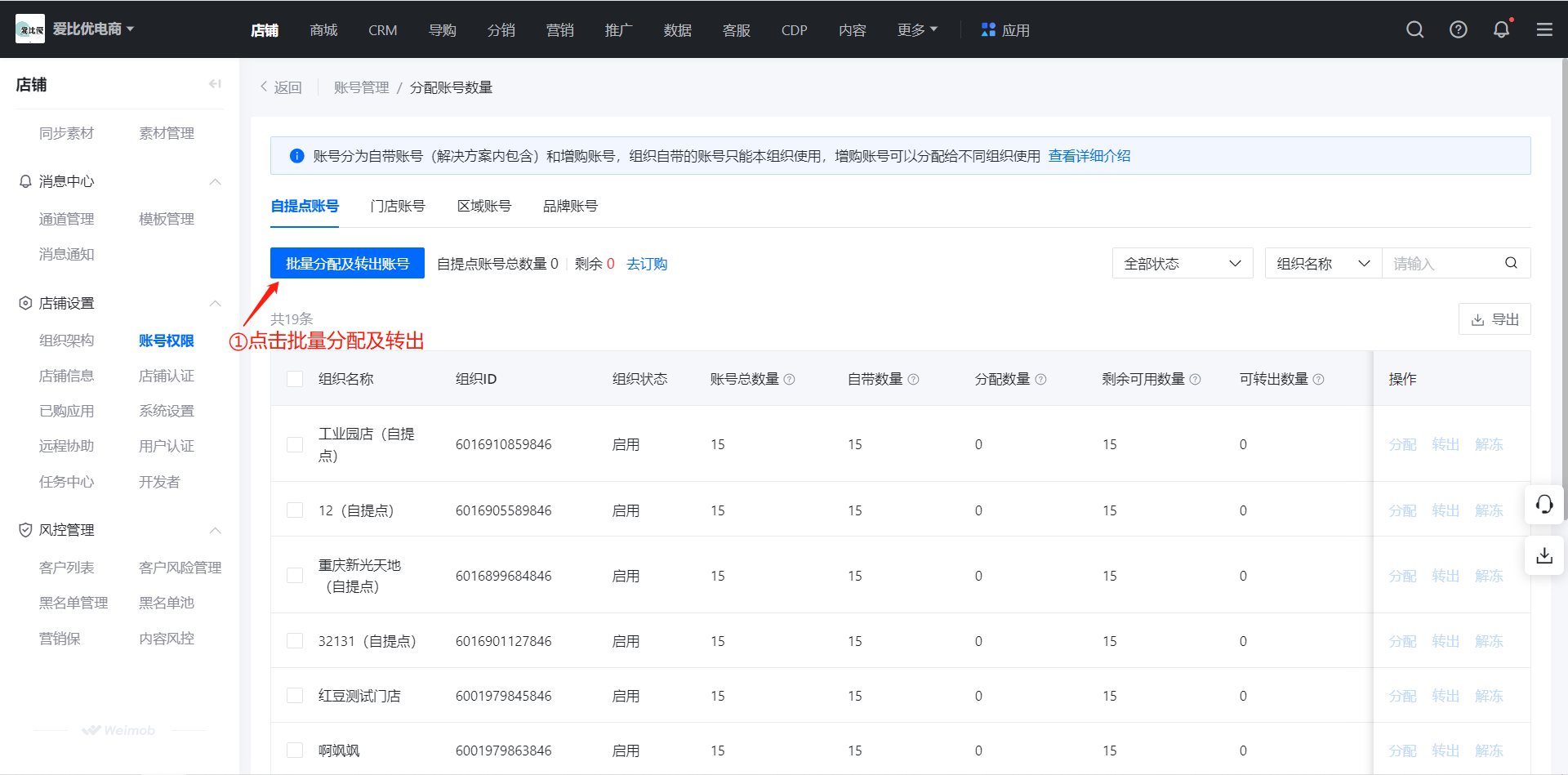Open the 商城 top menu

[323, 30]
